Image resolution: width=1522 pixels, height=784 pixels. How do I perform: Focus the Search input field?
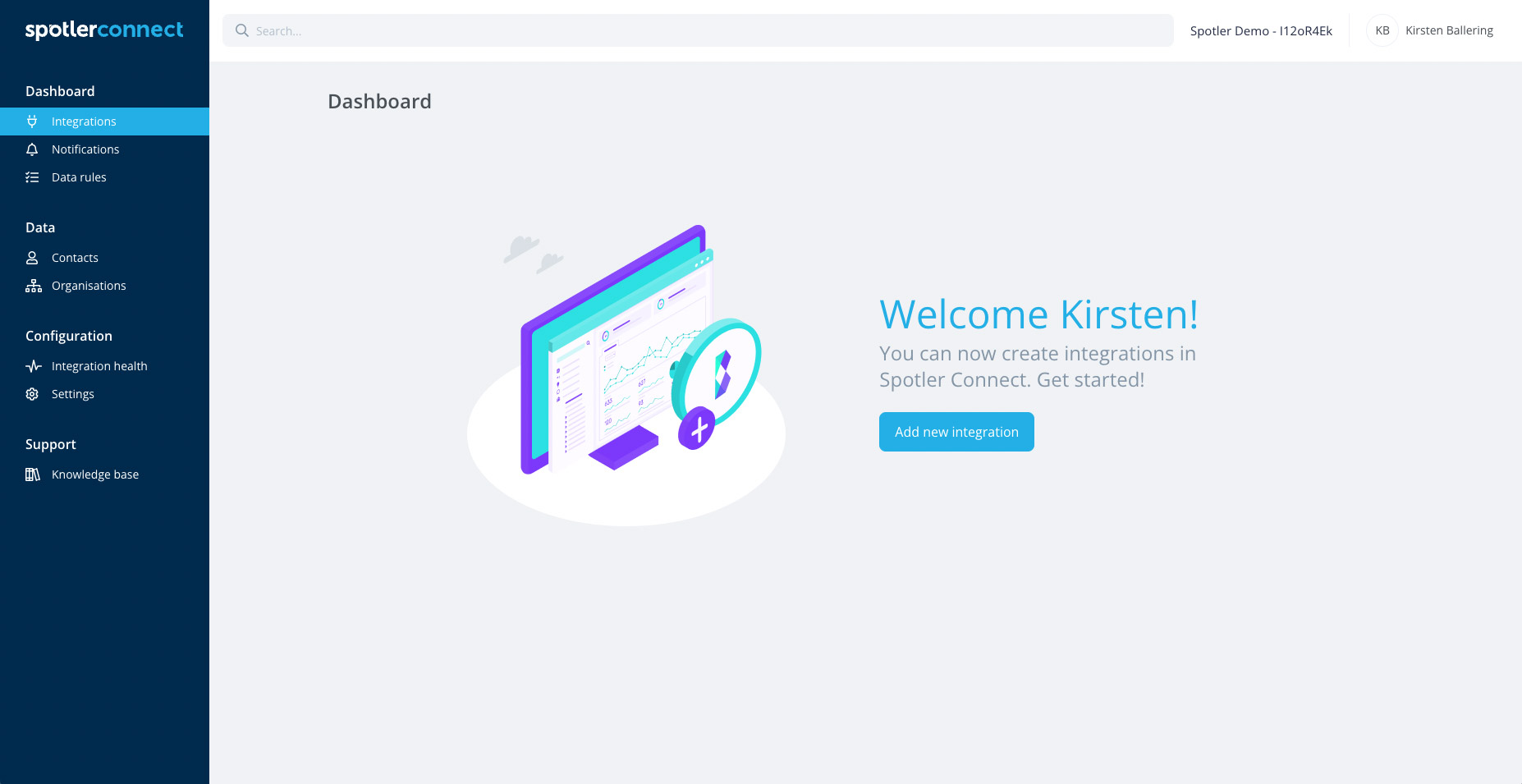click(x=698, y=30)
